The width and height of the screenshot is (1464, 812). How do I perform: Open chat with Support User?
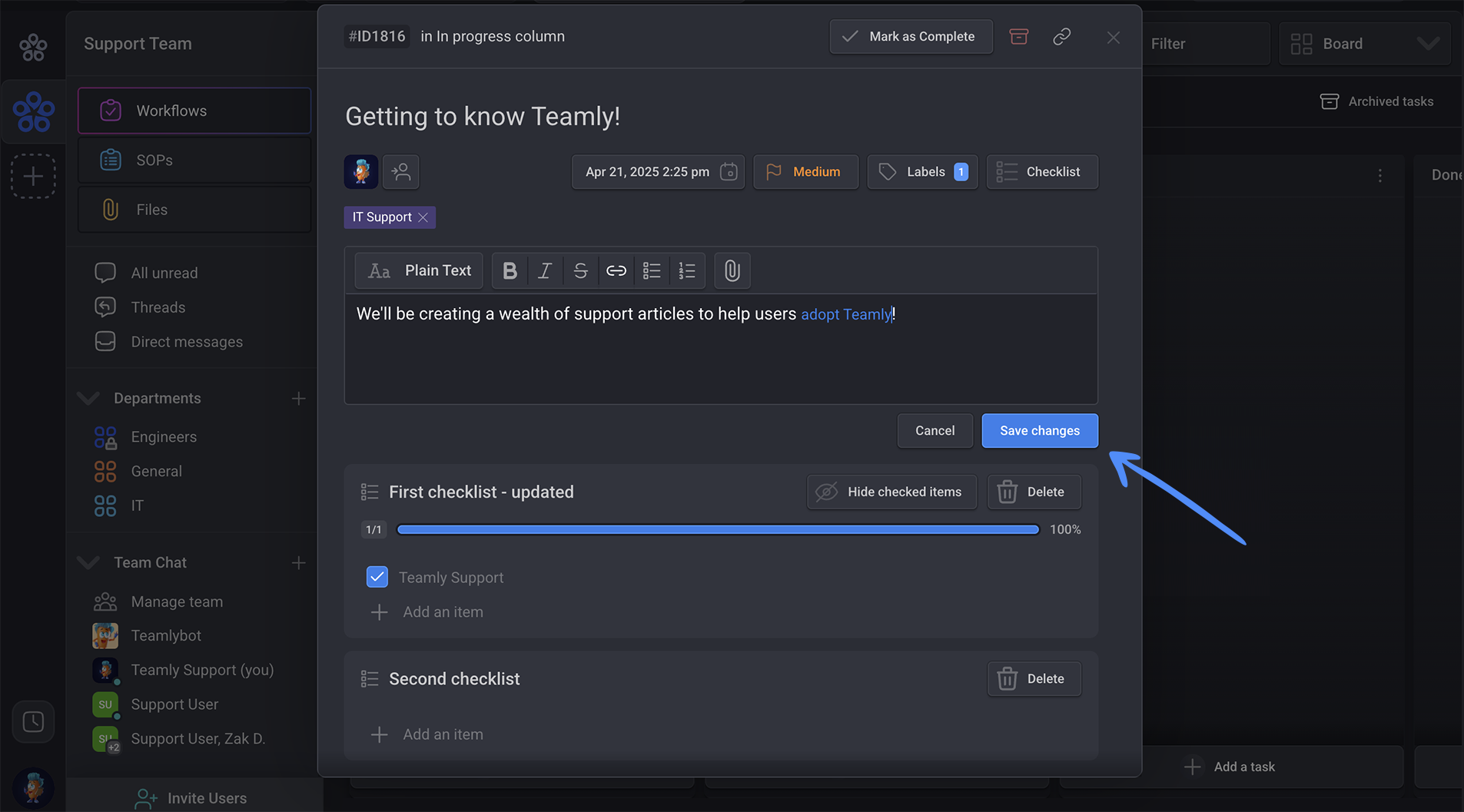point(174,704)
